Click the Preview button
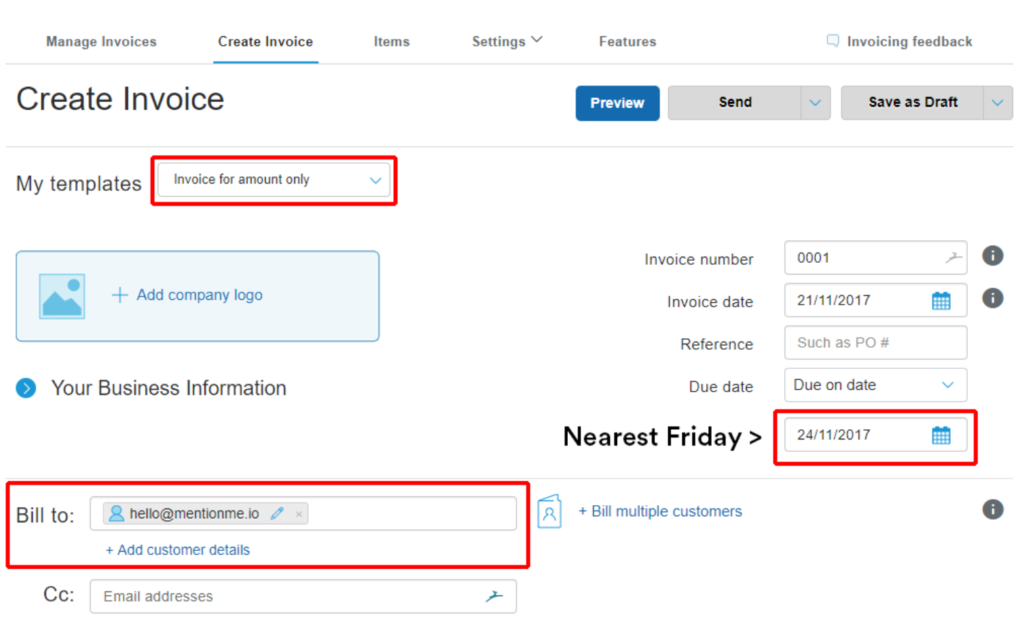 [x=617, y=103]
